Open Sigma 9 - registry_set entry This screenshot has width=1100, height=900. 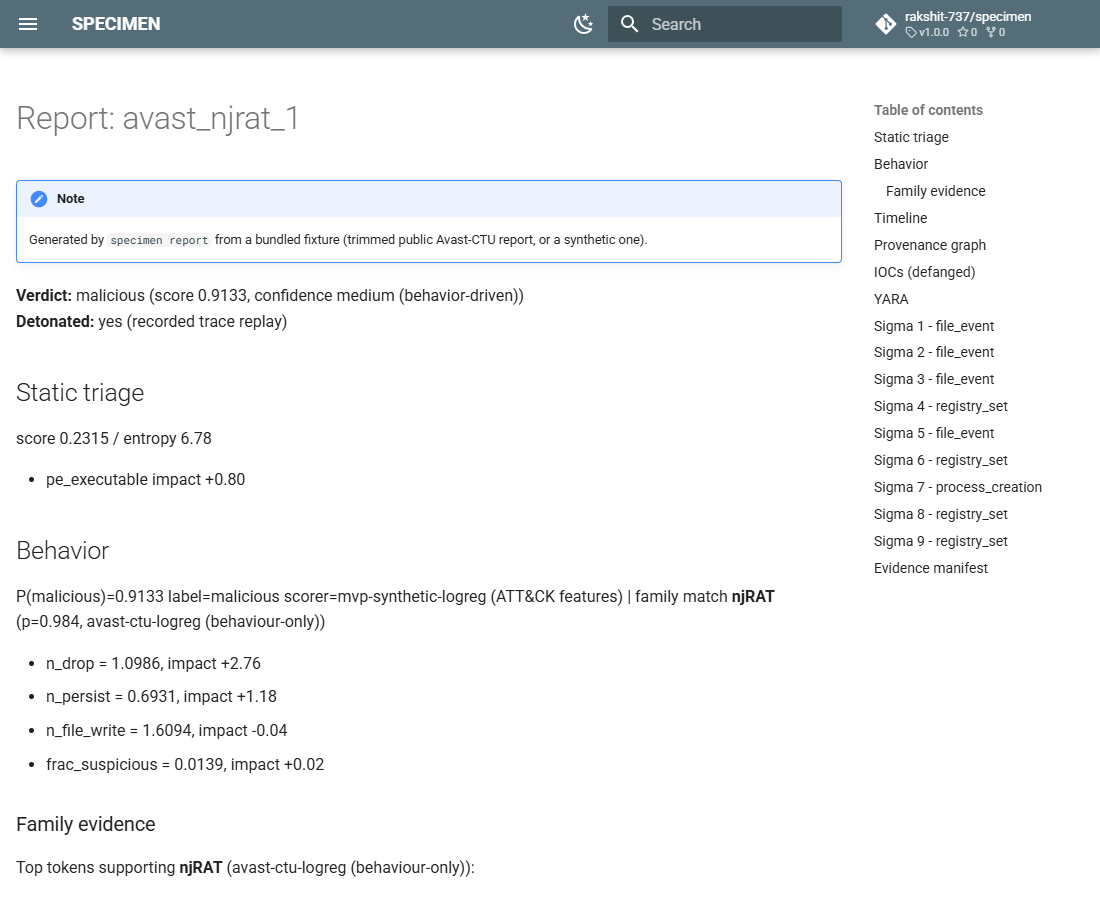point(941,542)
